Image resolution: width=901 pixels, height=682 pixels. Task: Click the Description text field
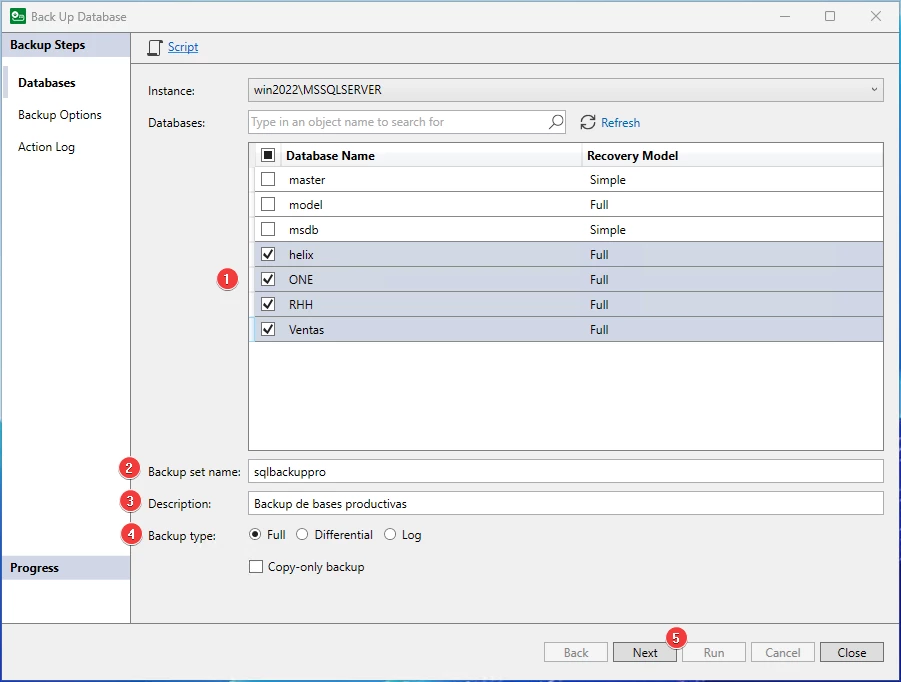pos(565,504)
